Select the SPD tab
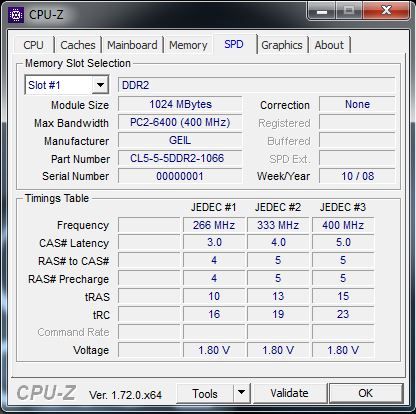This screenshot has height=414, width=416. (234, 44)
